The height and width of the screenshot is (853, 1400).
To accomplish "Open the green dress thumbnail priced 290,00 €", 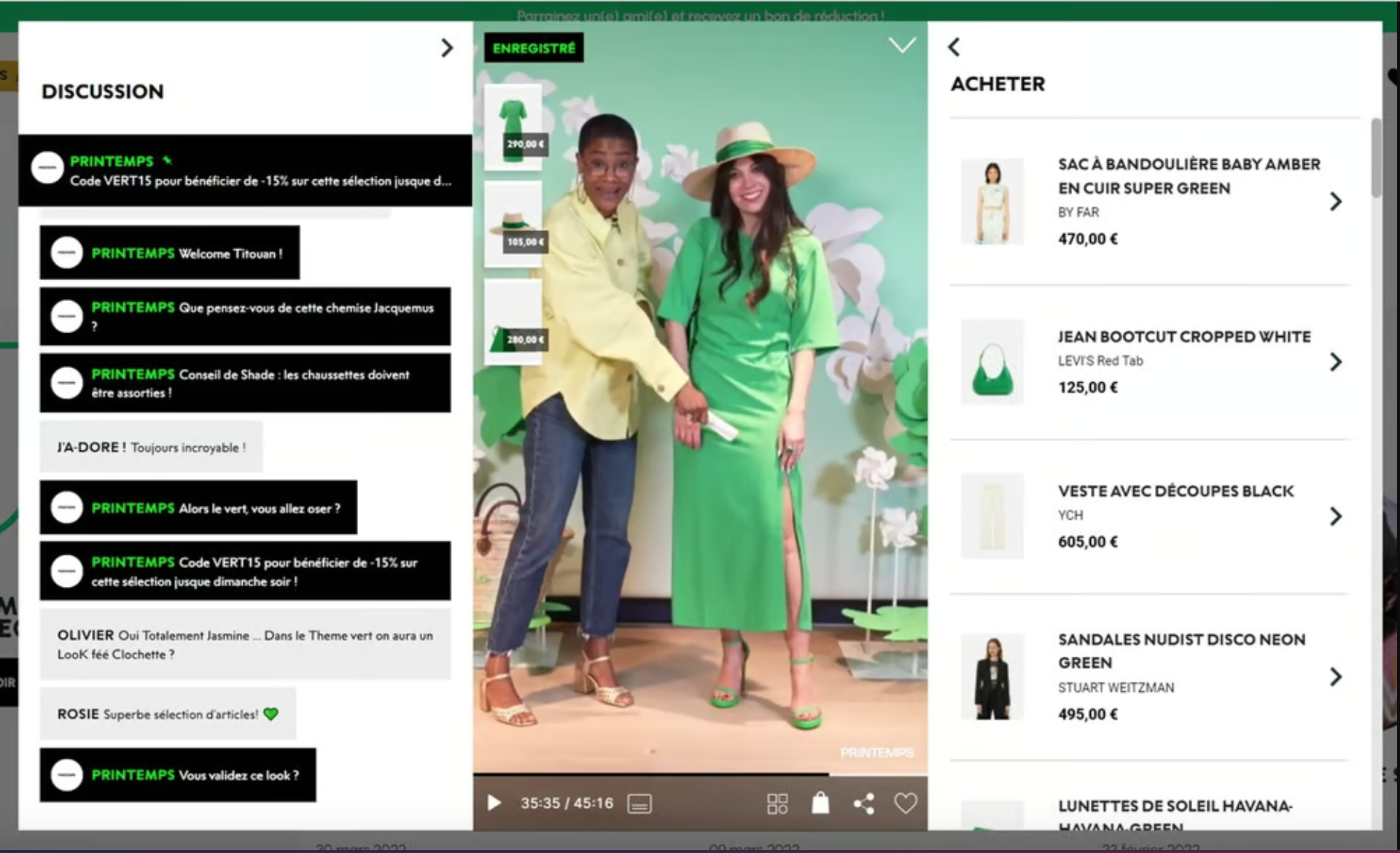I will (513, 125).
